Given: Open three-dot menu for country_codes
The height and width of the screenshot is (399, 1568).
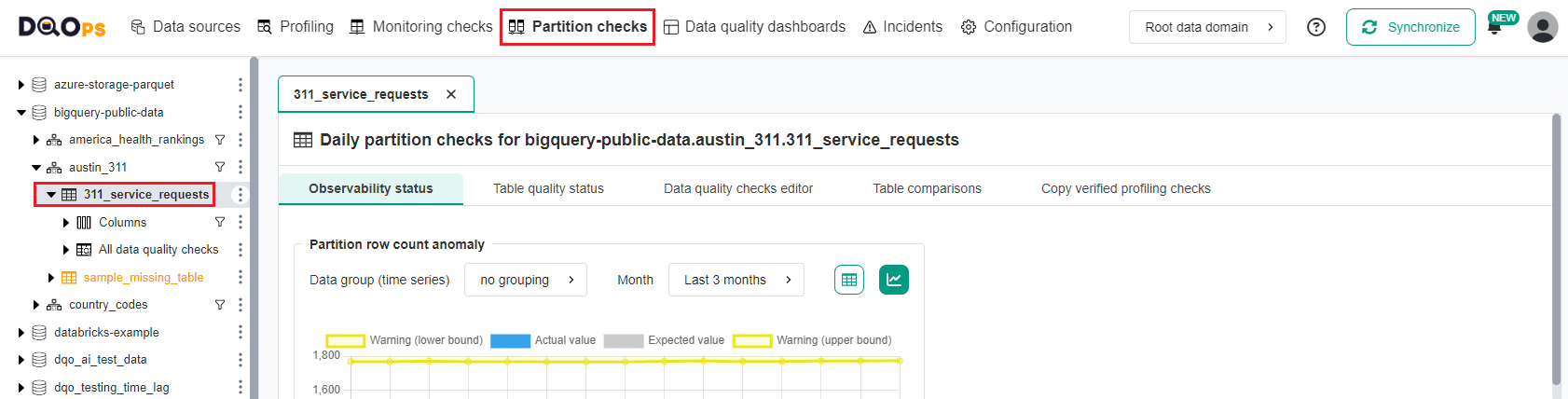Looking at the screenshot, I should pyautogui.click(x=241, y=305).
